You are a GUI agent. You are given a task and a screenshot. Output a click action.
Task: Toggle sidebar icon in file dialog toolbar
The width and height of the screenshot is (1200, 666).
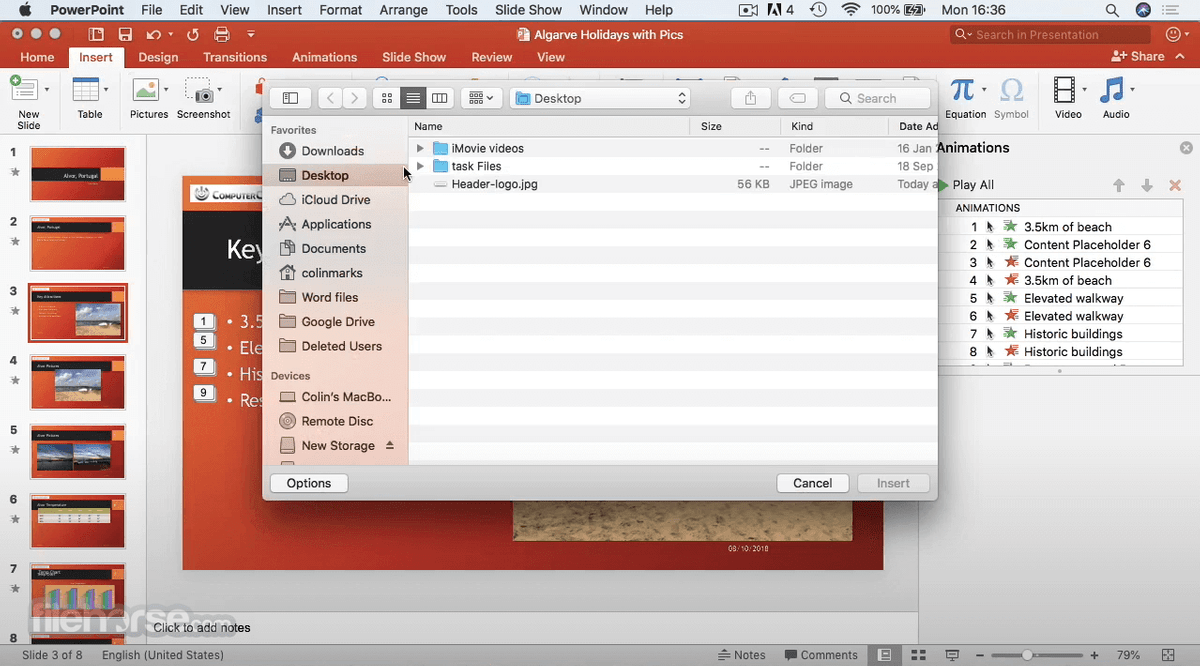click(x=291, y=98)
